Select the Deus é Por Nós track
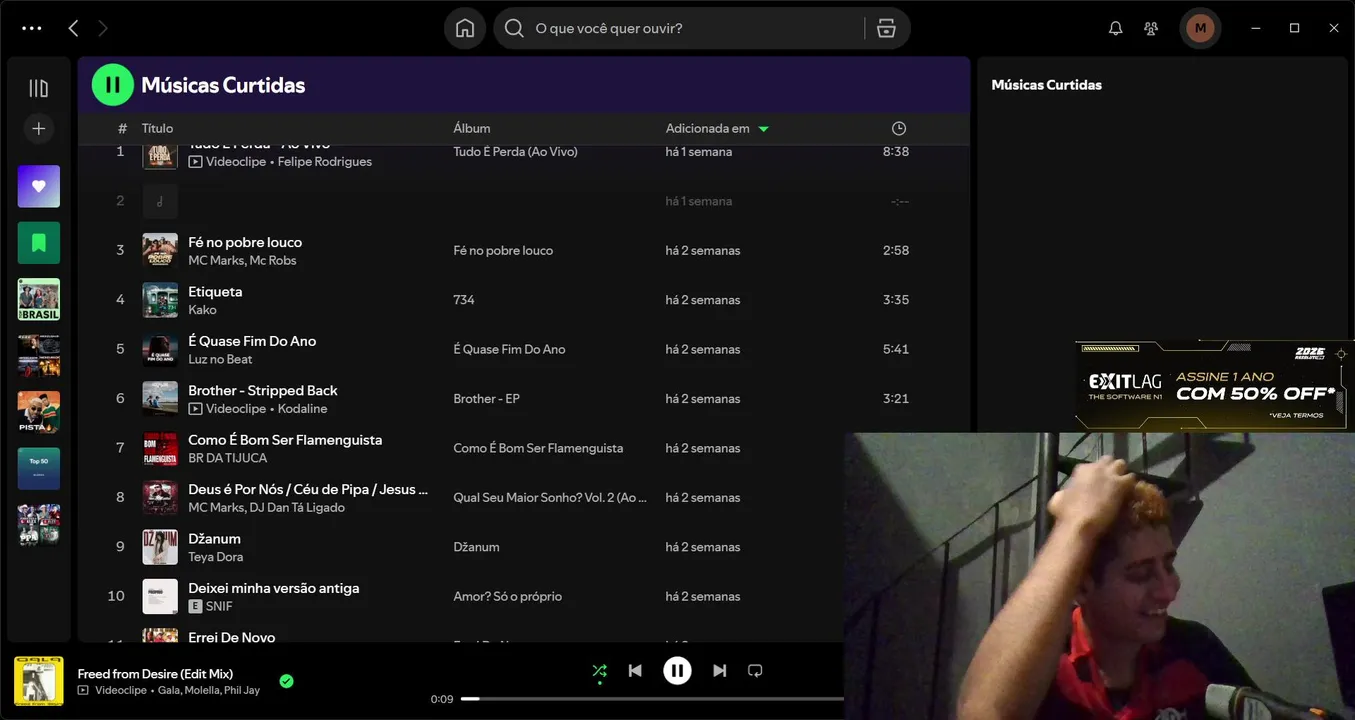This screenshot has height=720, width=1355. coord(308,489)
